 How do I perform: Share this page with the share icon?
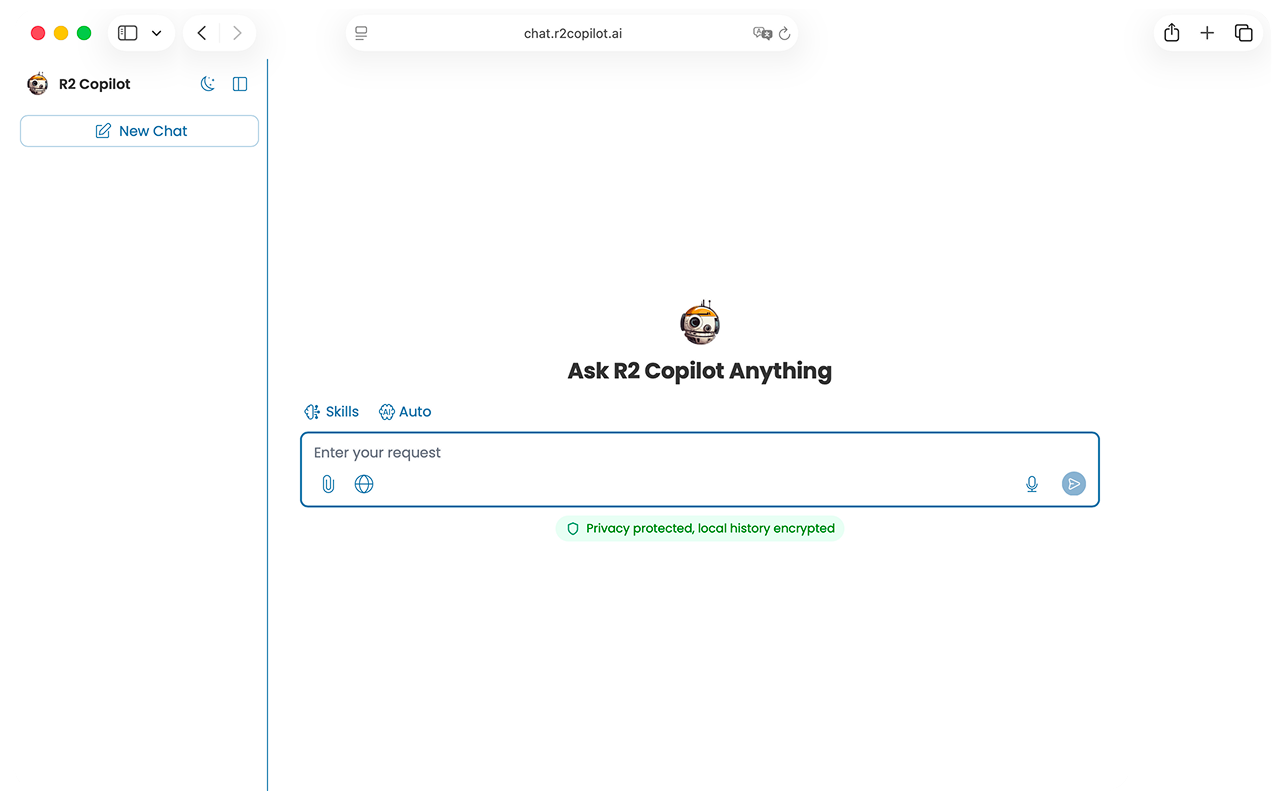[1172, 33]
